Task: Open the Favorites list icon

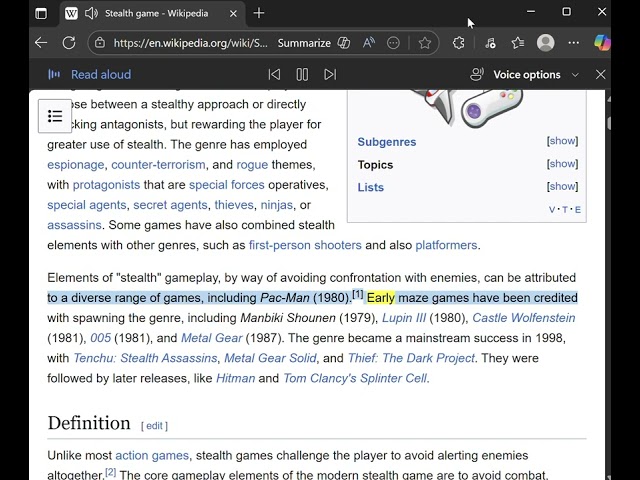Action: pyautogui.click(x=518, y=43)
